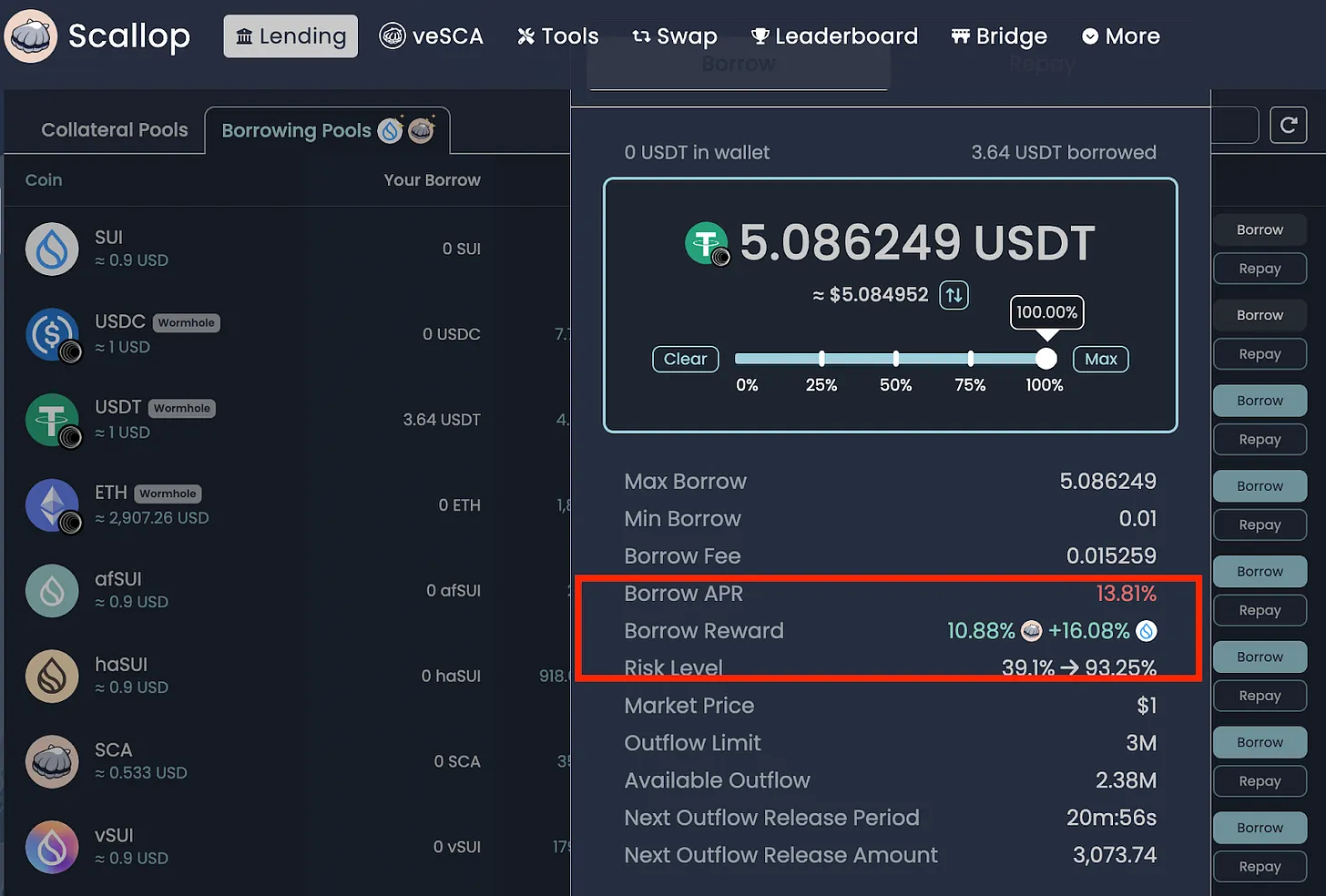Image resolution: width=1326 pixels, height=896 pixels.
Task: Expand the More menu
Action: coord(1121,36)
